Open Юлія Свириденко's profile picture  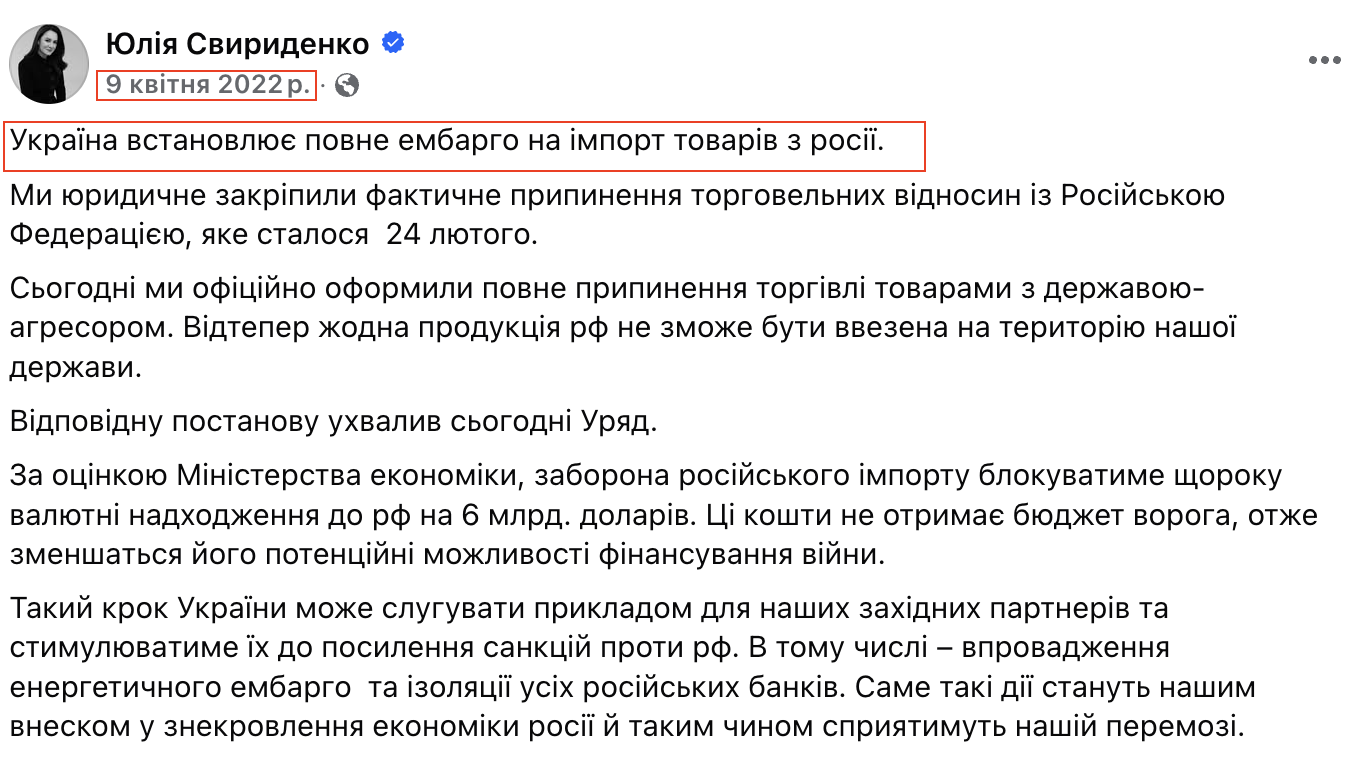click(48, 64)
